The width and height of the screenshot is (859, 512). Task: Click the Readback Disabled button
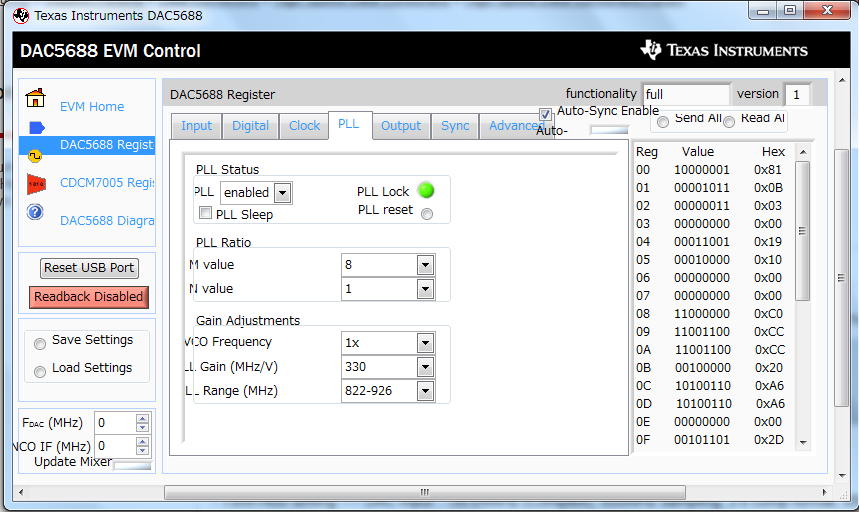pos(89,297)
